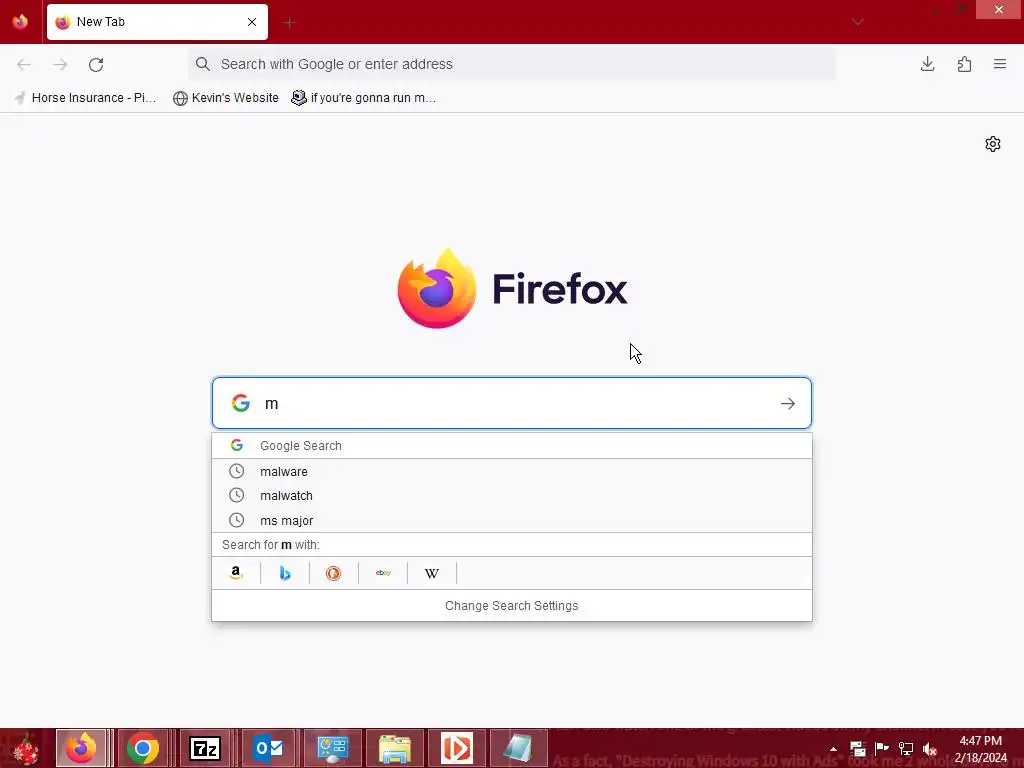1024x768 pixels.
Task: Click the Start button orb
Action: pos(25,748)
